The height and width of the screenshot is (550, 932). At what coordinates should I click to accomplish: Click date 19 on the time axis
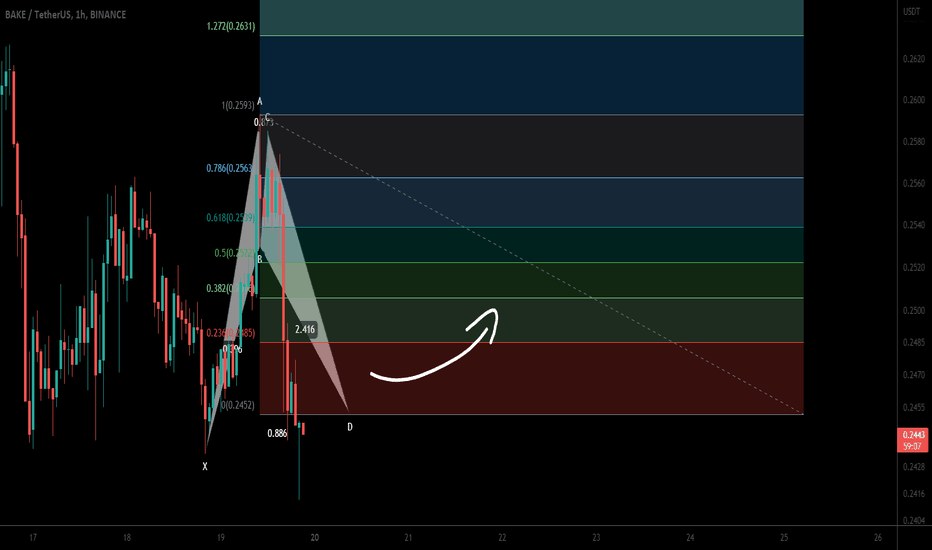click(x=221, y=538)
